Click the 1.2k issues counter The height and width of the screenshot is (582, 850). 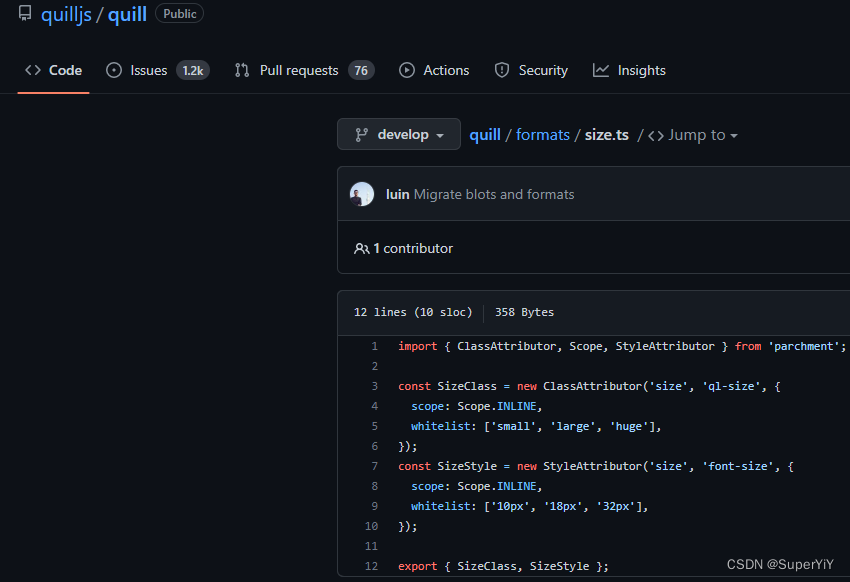click(x=192, y=70)
